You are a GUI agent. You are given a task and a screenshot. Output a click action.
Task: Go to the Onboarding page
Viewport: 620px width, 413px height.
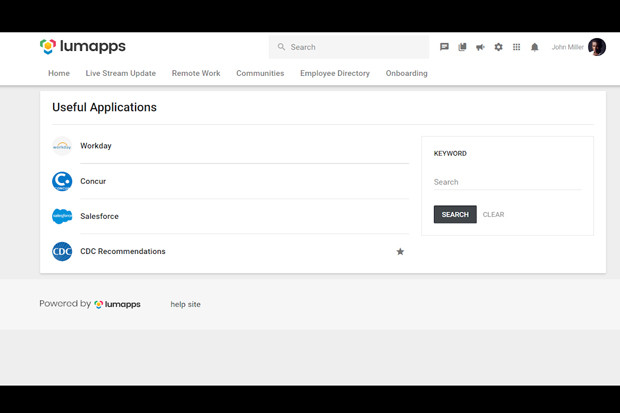[406, 73]
